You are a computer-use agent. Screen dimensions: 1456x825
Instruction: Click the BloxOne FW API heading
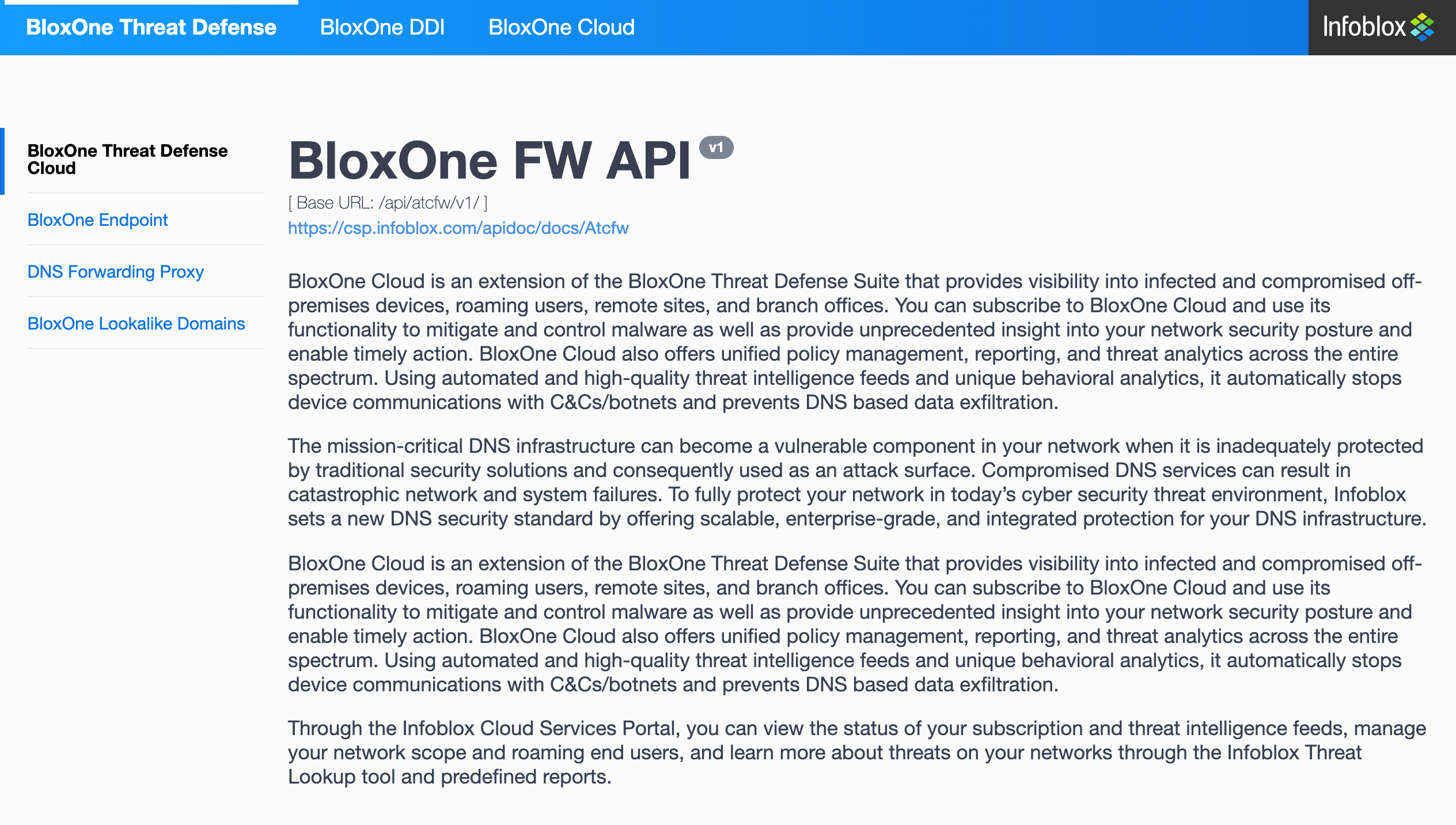(490, 161)
